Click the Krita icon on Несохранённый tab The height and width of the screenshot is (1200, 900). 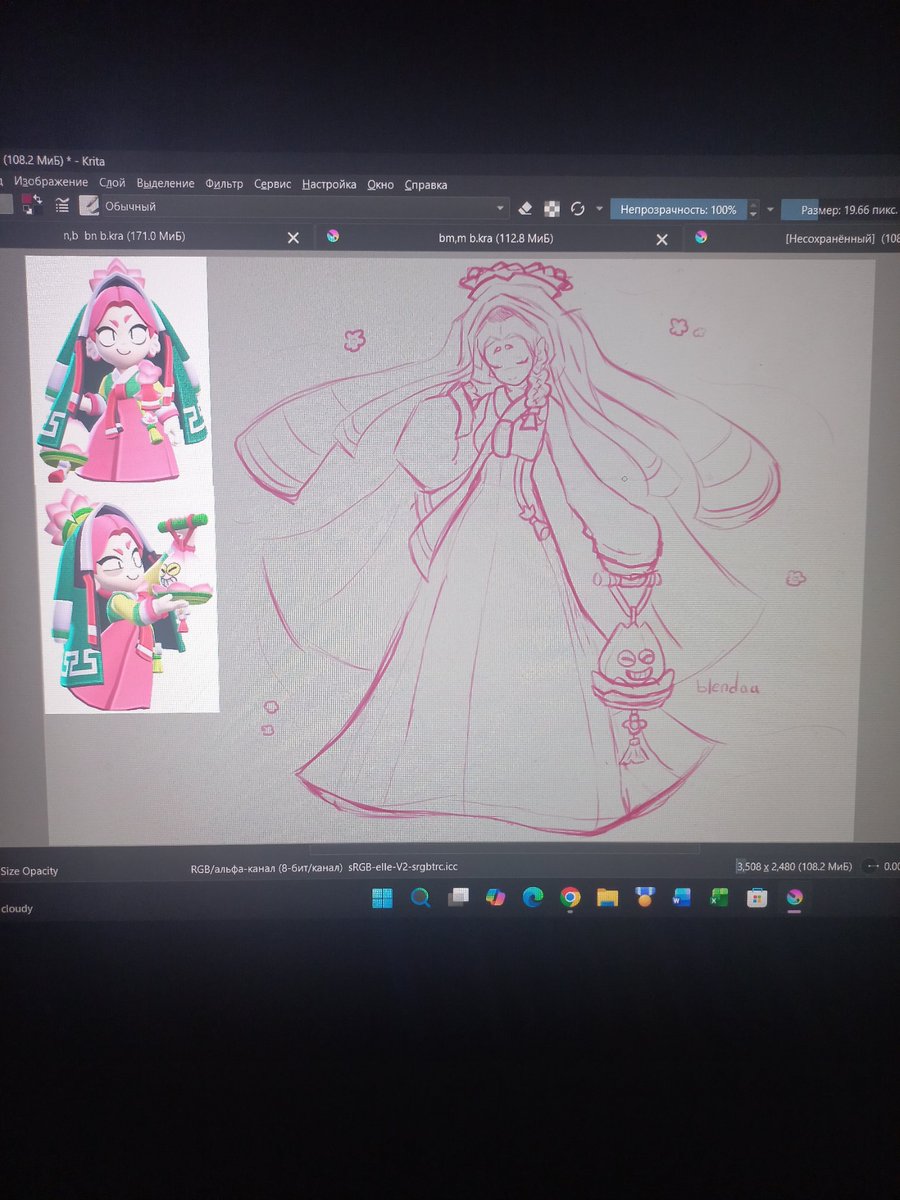click(x=701, y=238)
